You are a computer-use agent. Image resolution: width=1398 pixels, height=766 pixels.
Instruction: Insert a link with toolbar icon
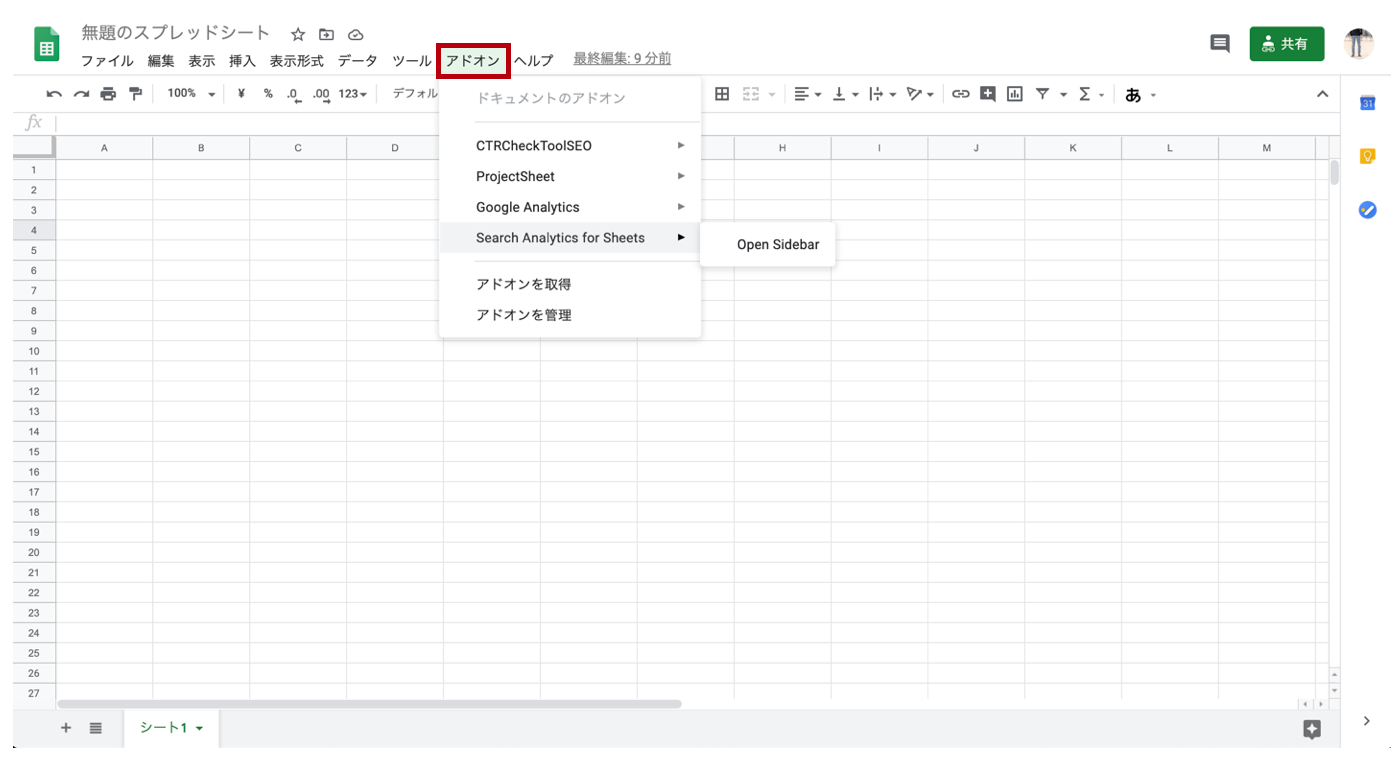click(x=960, y=94)
